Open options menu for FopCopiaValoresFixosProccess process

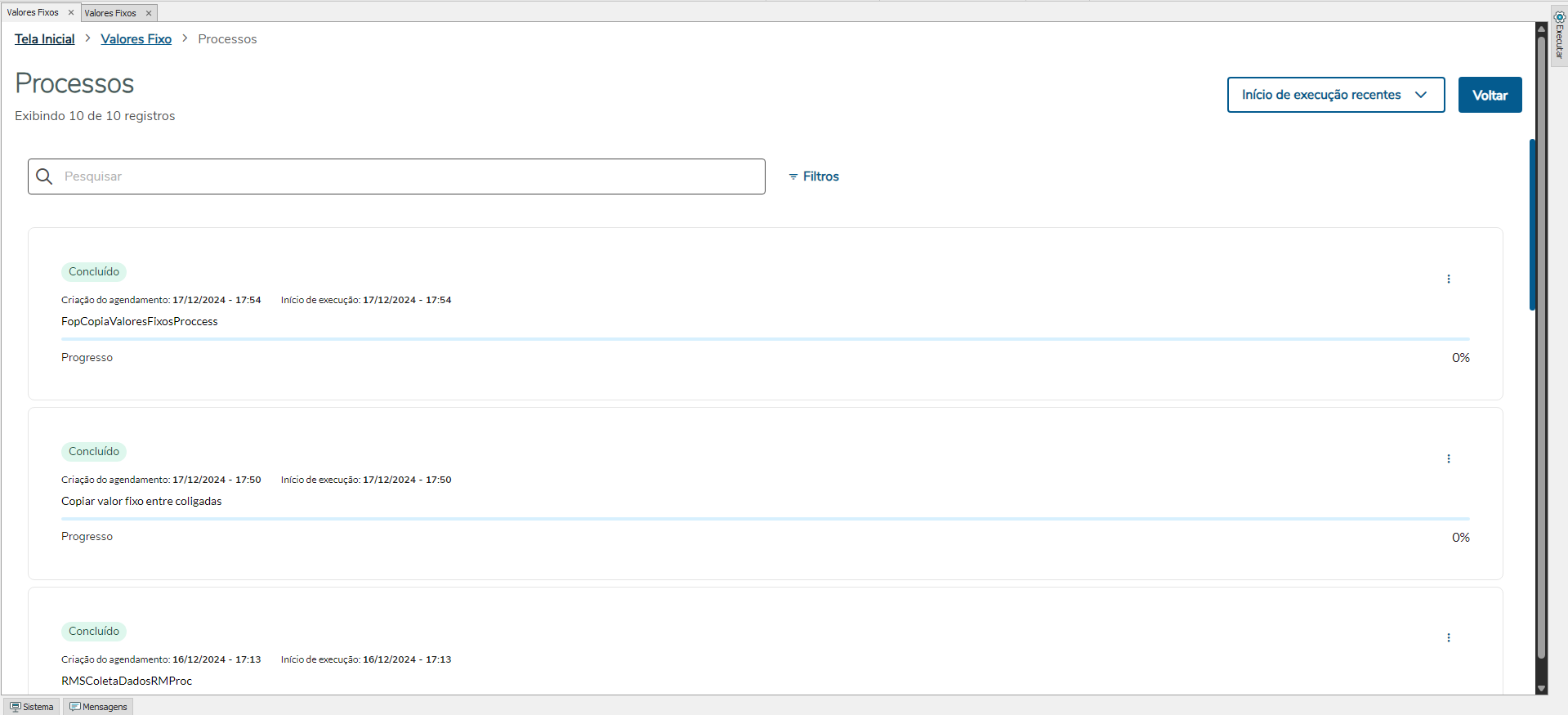[x=1448, y=279]
